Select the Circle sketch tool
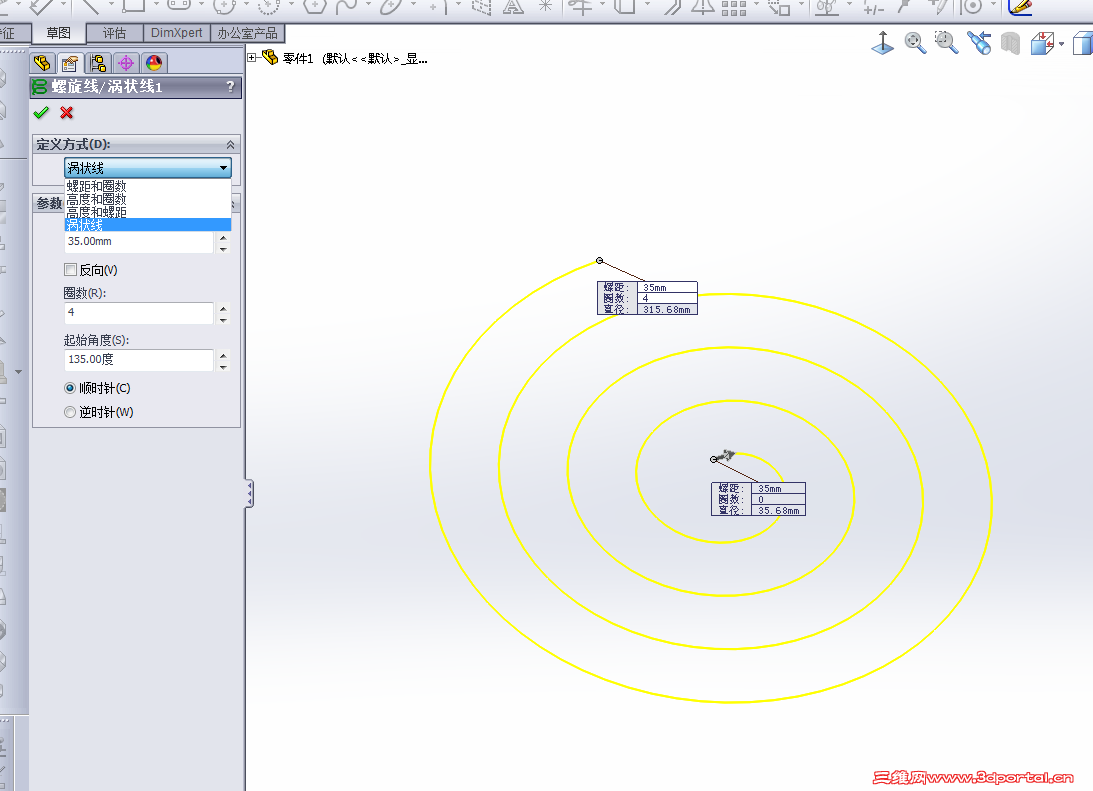 (224, 7)
